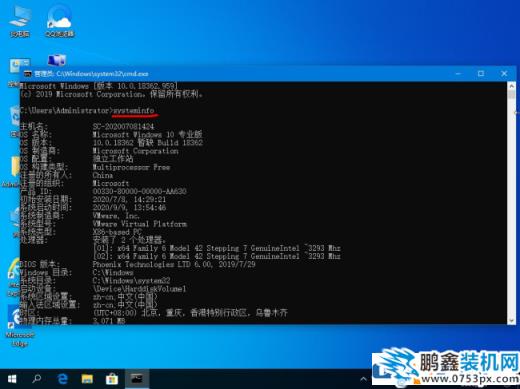Screen dimensions: 520x389
Task: Minimize the cmd window
Action: tap(459, 74)
